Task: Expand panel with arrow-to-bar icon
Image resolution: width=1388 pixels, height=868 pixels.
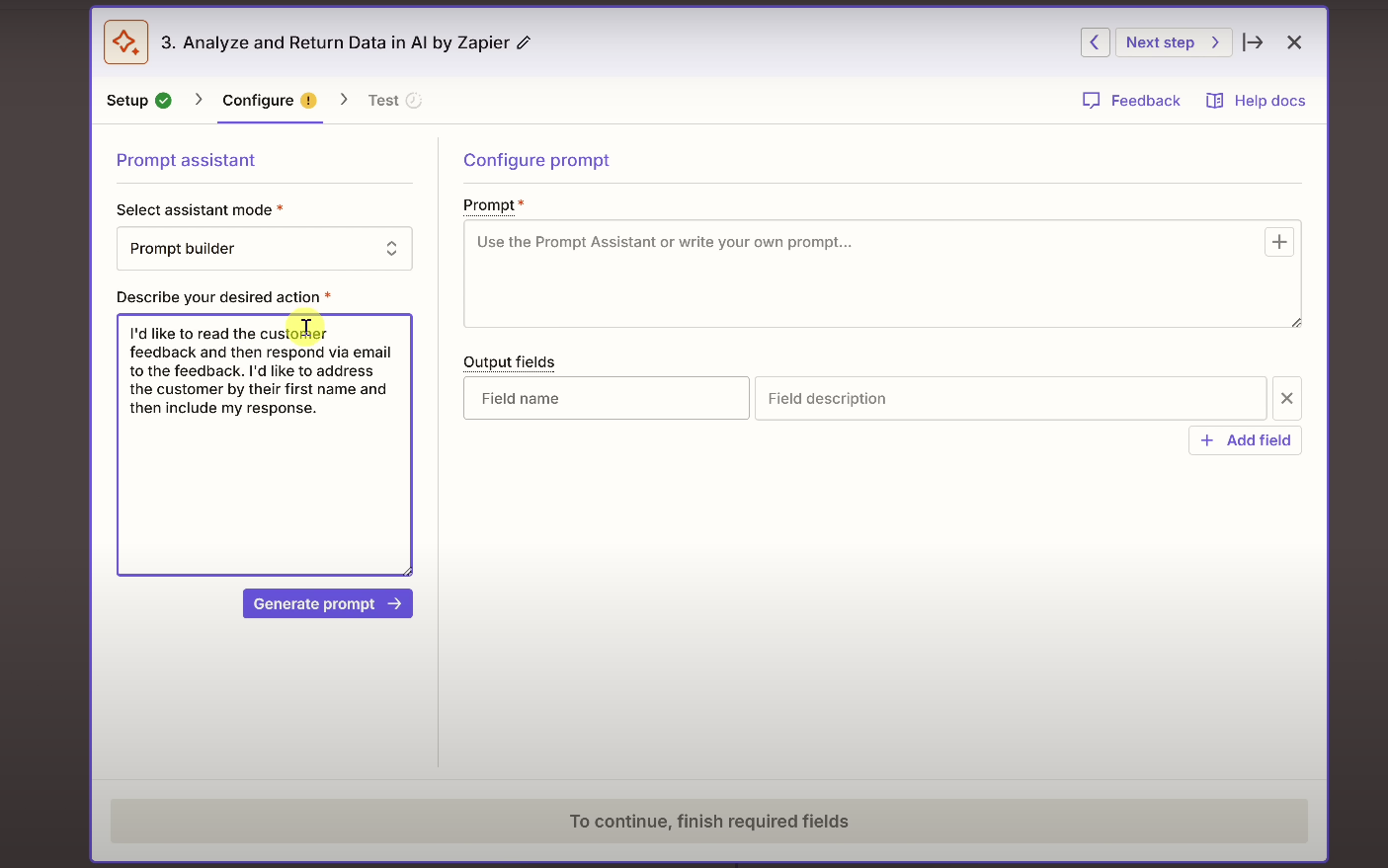Action: (1253, 42)
